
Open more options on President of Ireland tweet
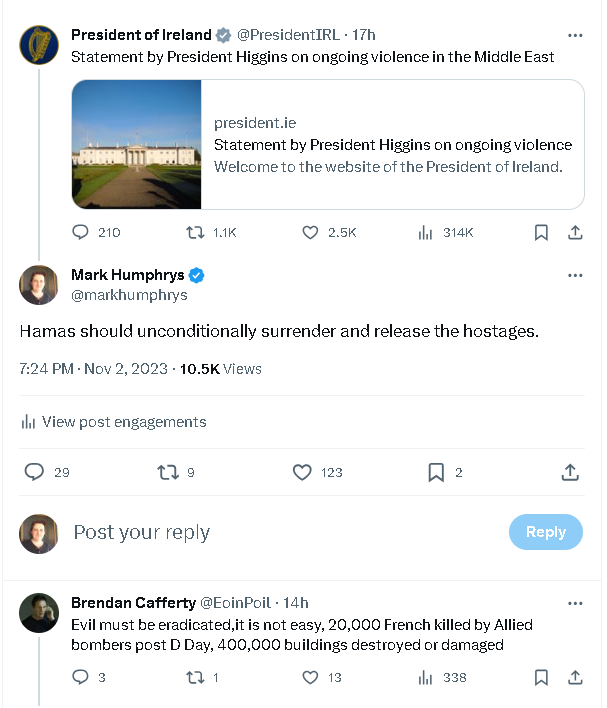point(575,35)
